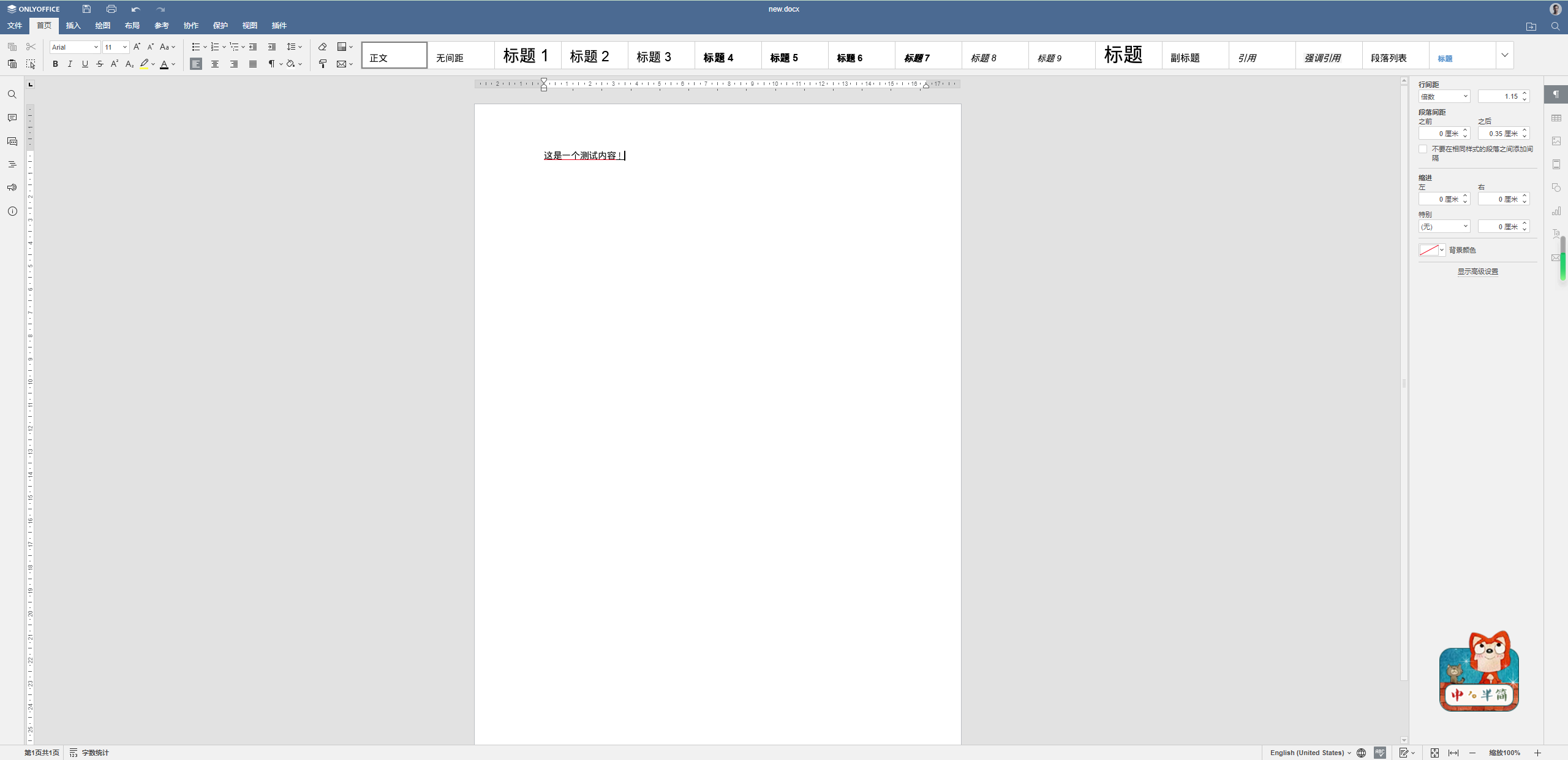Expand the paragraph styles gallery
The image size is (1568, 760).
tap(1504, 55)
